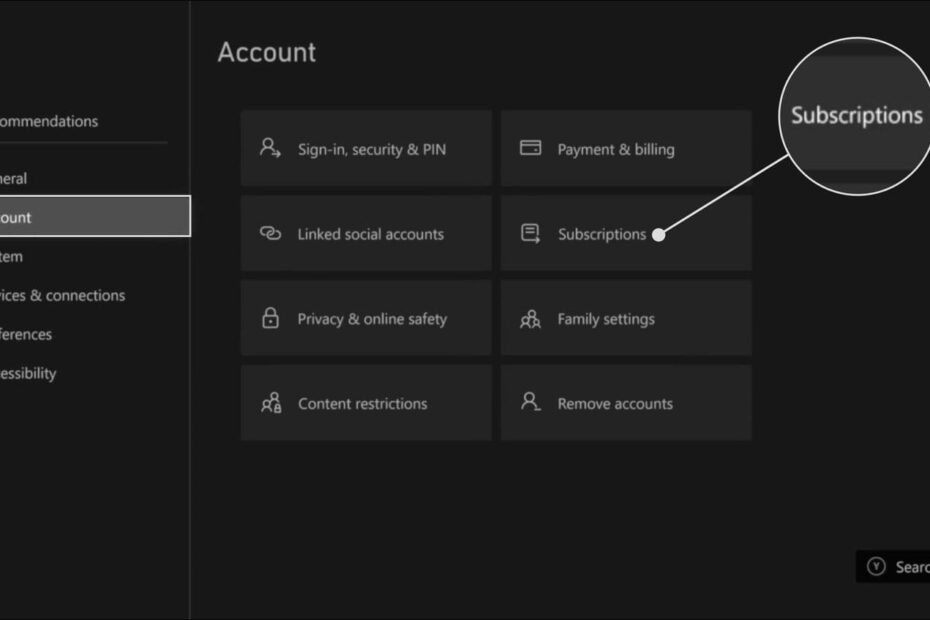Select the General sidebar item
The height and width of the screenshot is (620, 930).
pyautogui.click(x=13, y=179)
